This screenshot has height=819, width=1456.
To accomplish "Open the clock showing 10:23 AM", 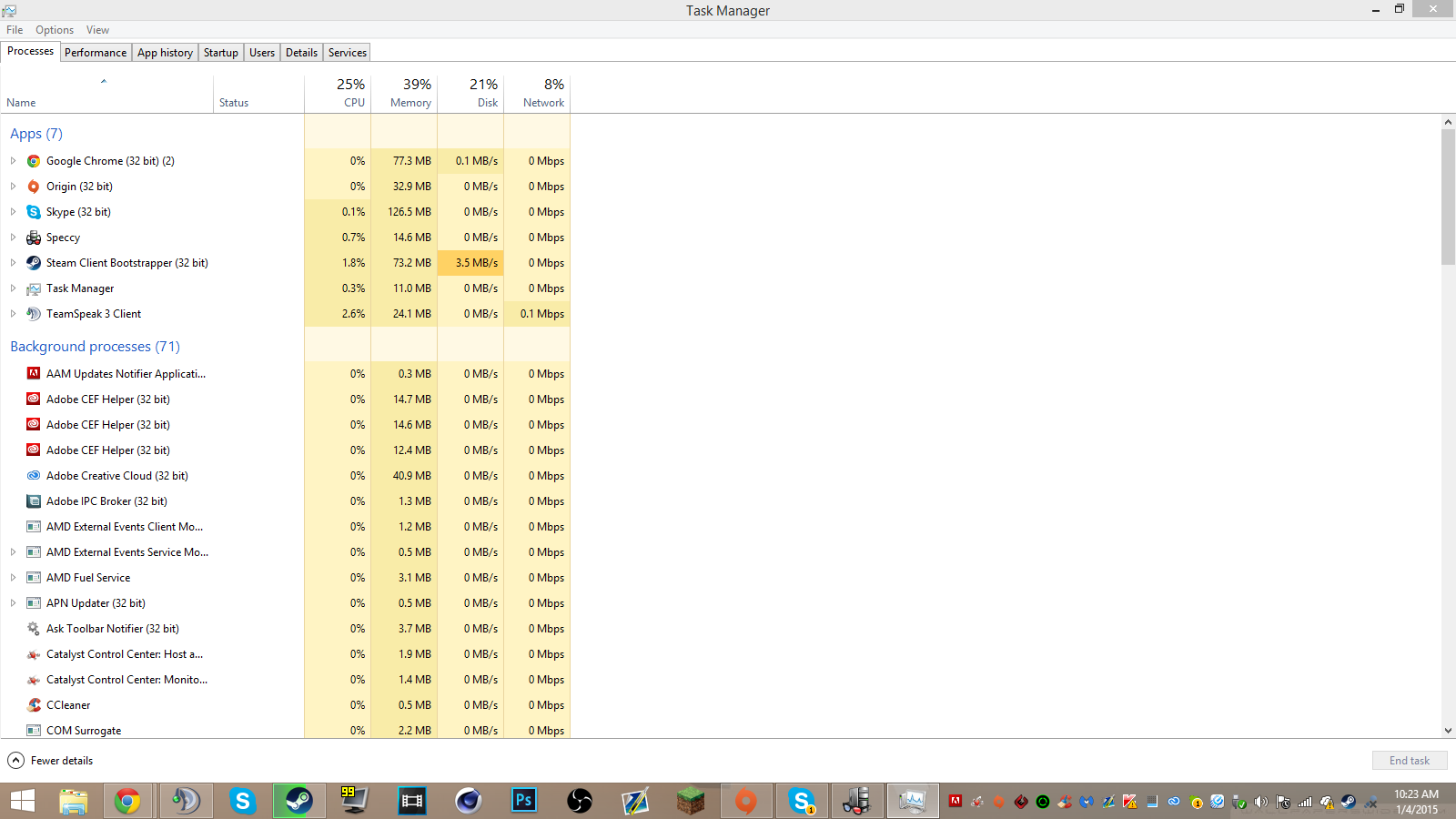I will pyautogui.click(x=1417, y=802).
